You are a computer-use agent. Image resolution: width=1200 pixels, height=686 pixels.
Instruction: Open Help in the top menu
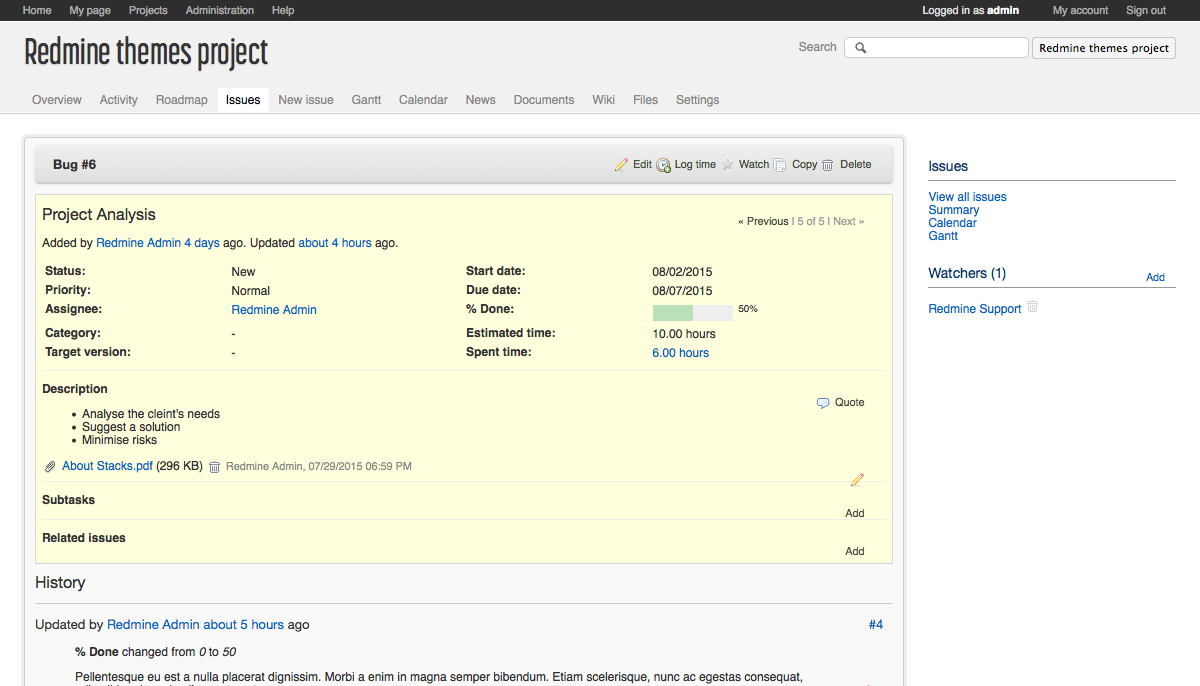(x=283, y=10)
